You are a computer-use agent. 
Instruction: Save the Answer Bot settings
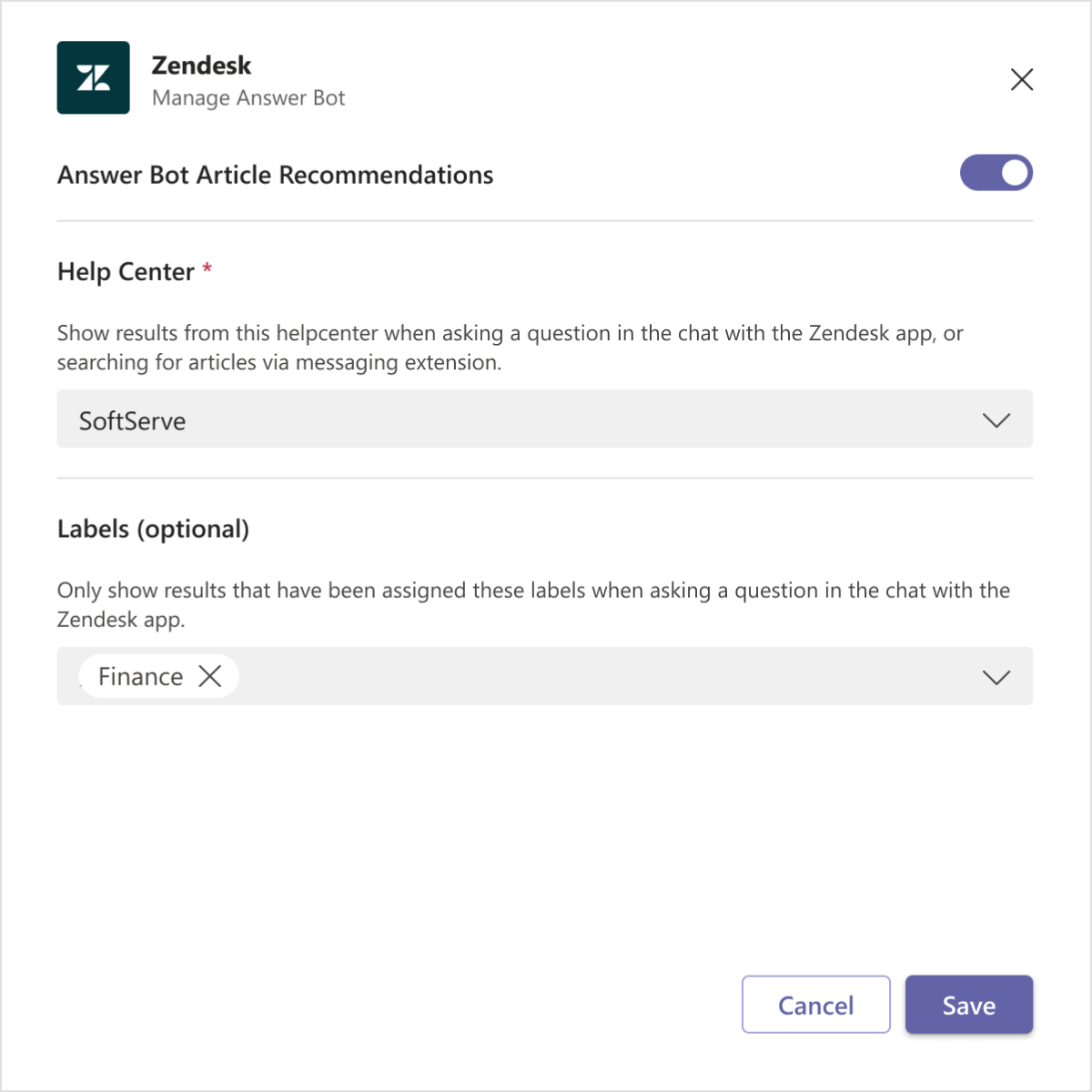968,1005
